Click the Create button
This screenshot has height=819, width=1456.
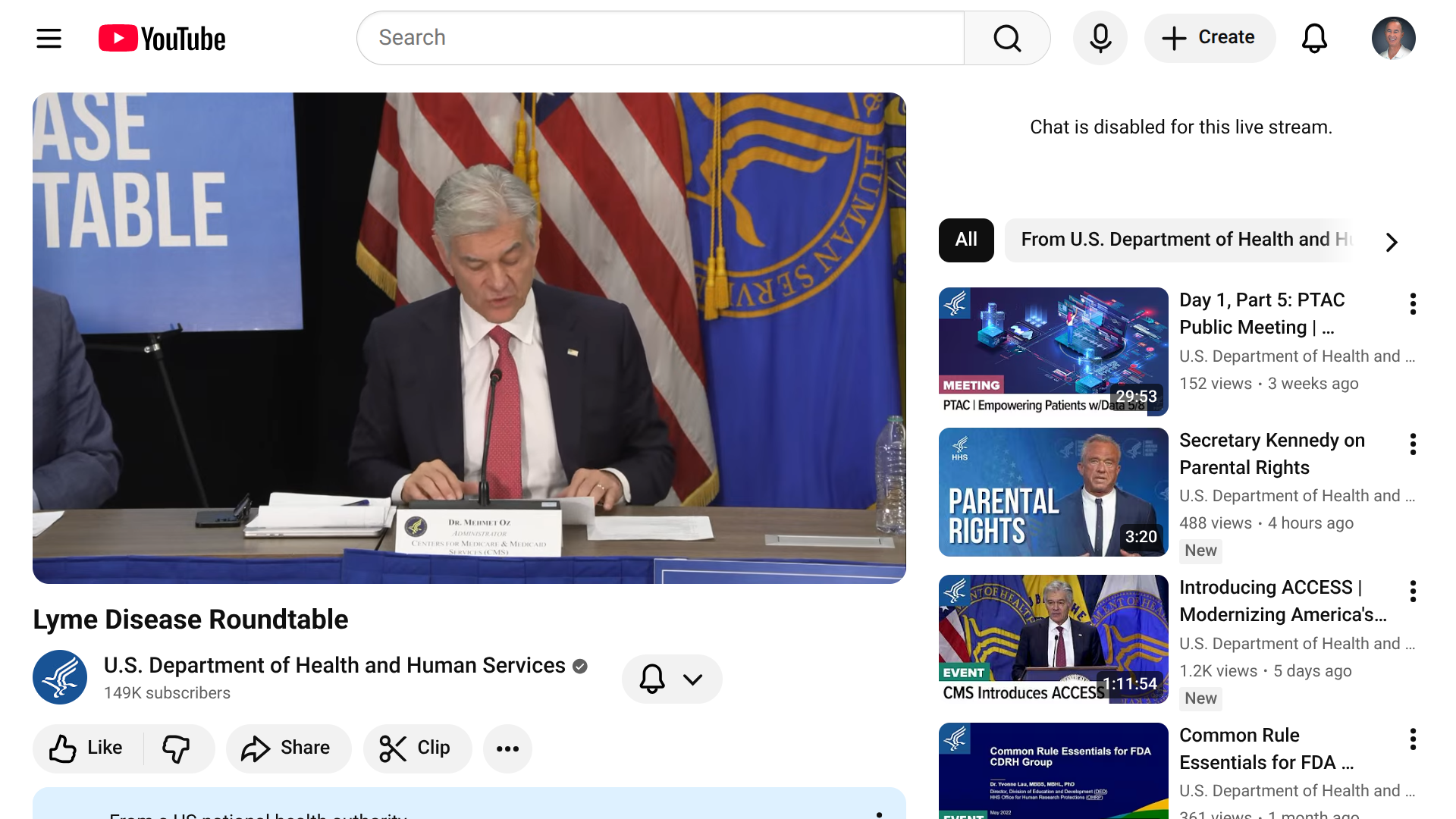1210,38
